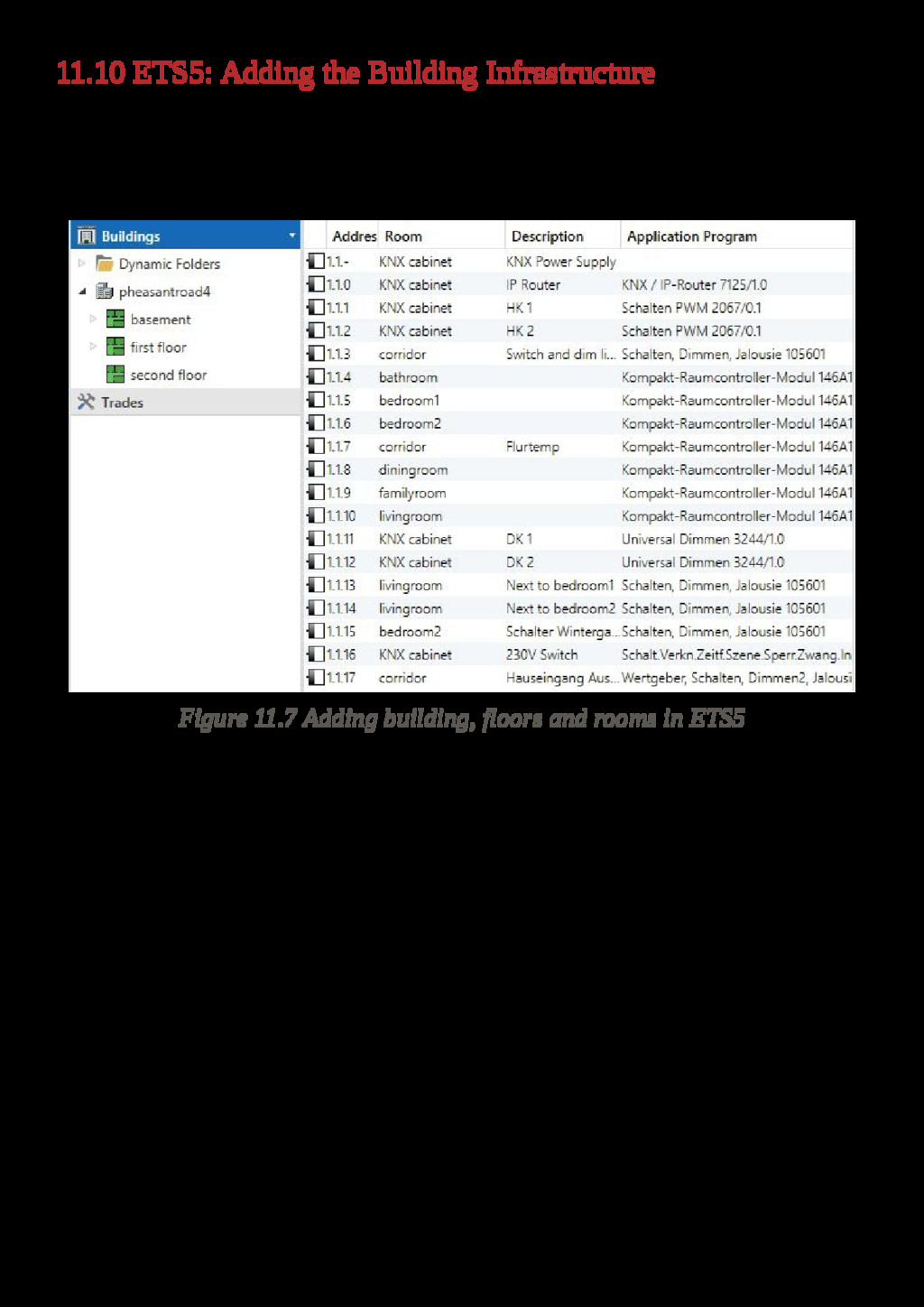
Task: Sort by the Room column header
Action: pyautogui.click(x=403, y=236)
